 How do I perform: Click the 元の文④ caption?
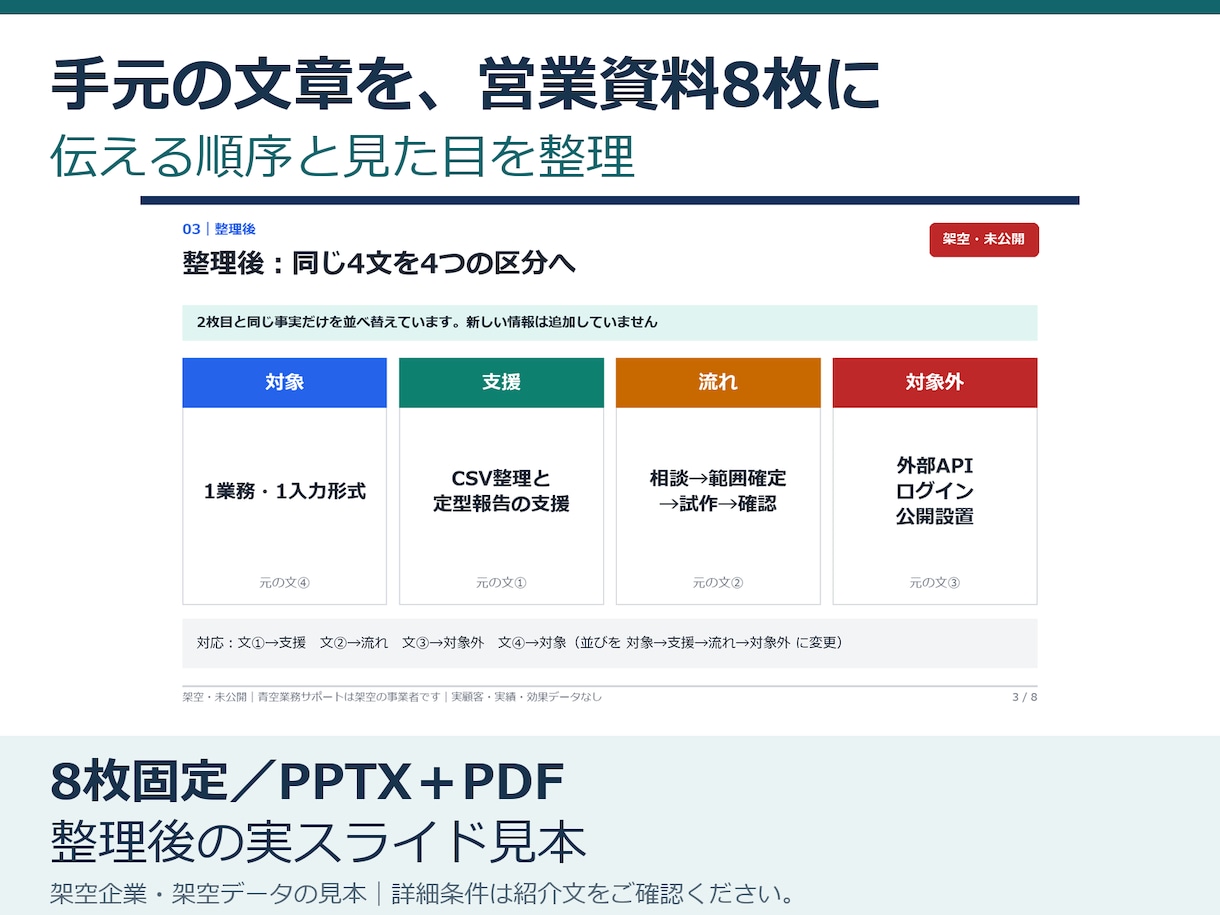(284, 583)
